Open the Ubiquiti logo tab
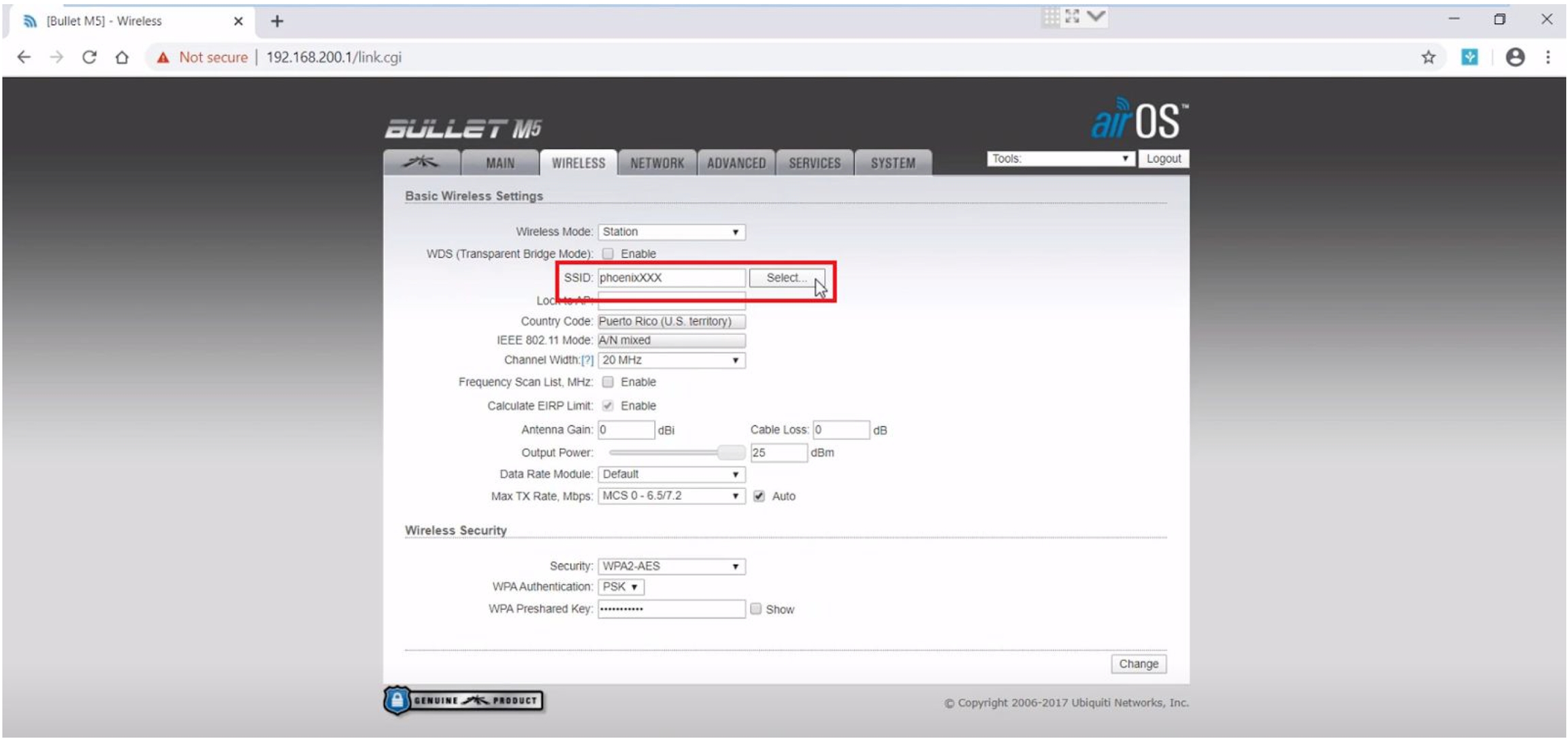The image size is (1568, 740). (x=421, y=163)
